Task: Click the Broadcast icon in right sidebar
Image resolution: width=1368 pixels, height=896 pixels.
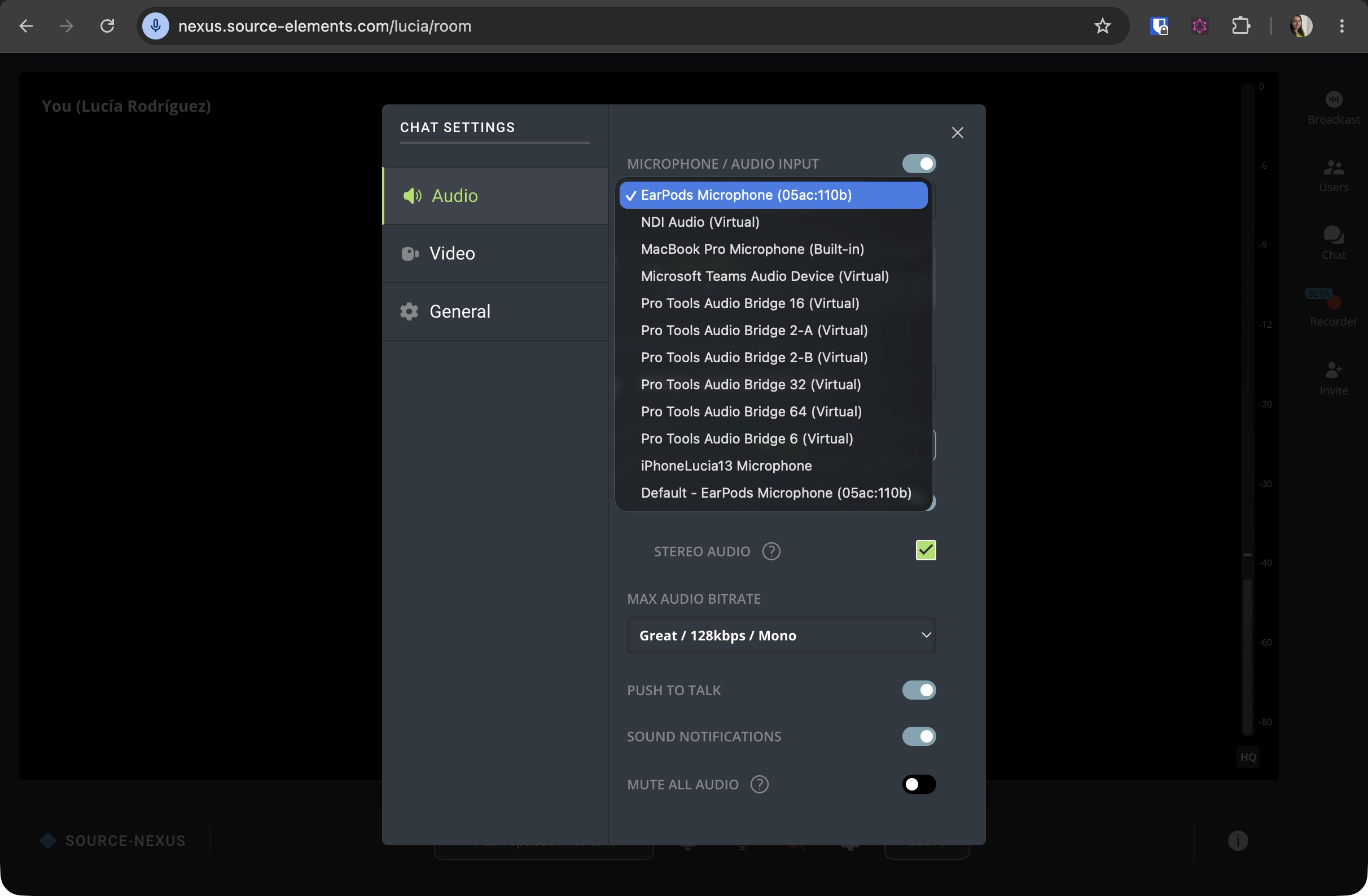Action: click(x=1334, y=99)
